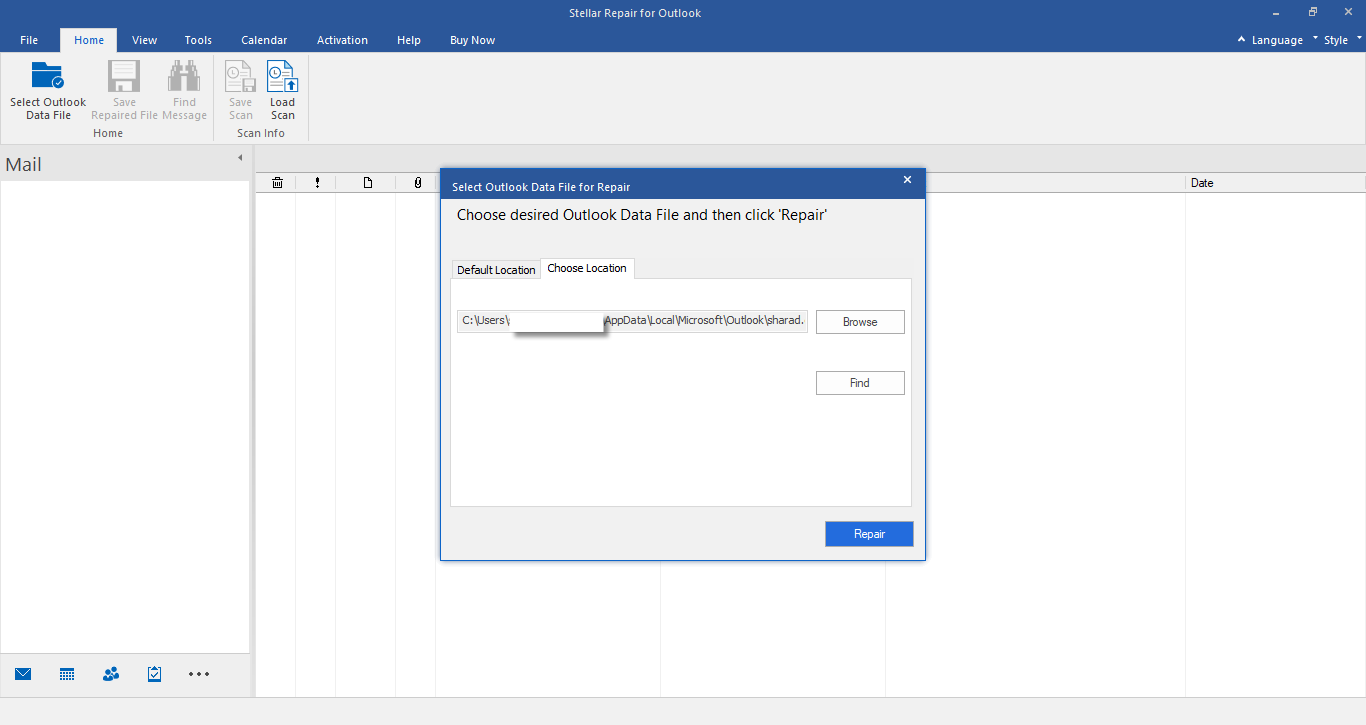
Task: Open the File menu
Action: pyautogui.click(x=29, y=40)
